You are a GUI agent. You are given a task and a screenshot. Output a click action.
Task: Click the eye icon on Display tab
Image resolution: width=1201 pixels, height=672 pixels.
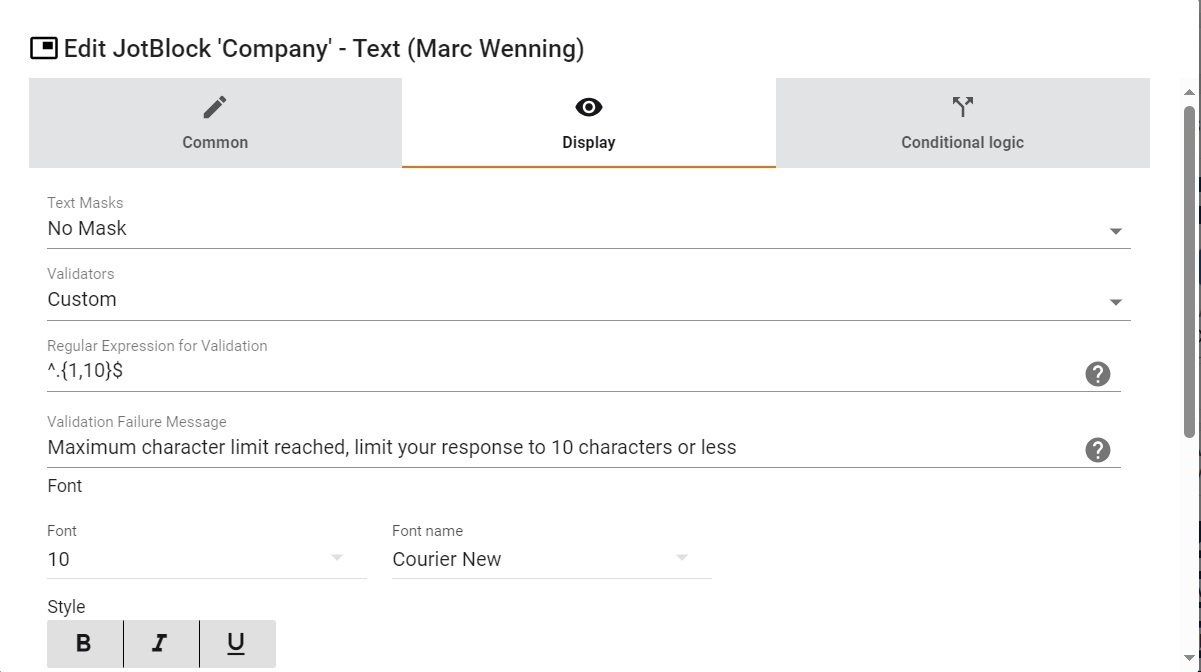[589, 107]
